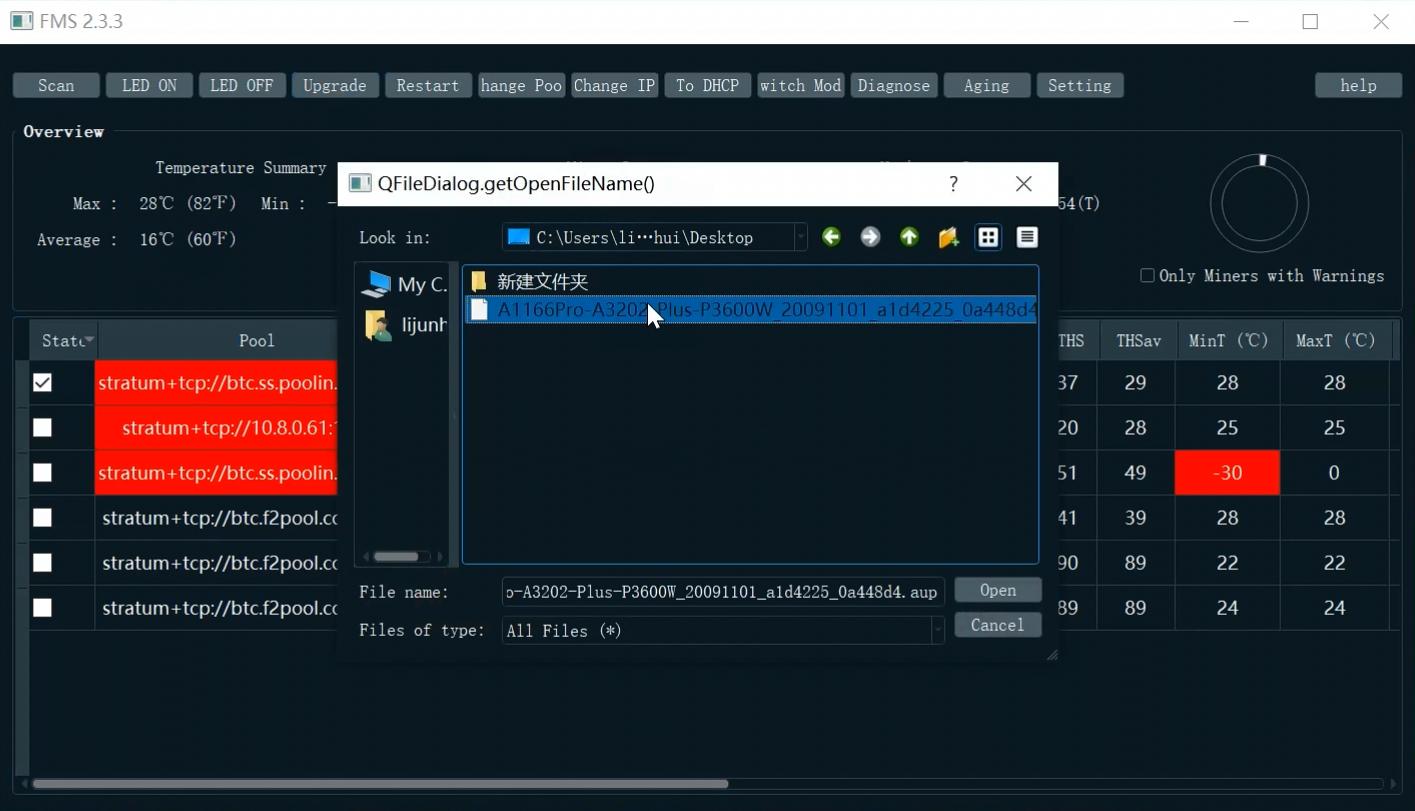Click the File name input field
The height and width of the screenshot is (811, 1415).
[722, 592]
